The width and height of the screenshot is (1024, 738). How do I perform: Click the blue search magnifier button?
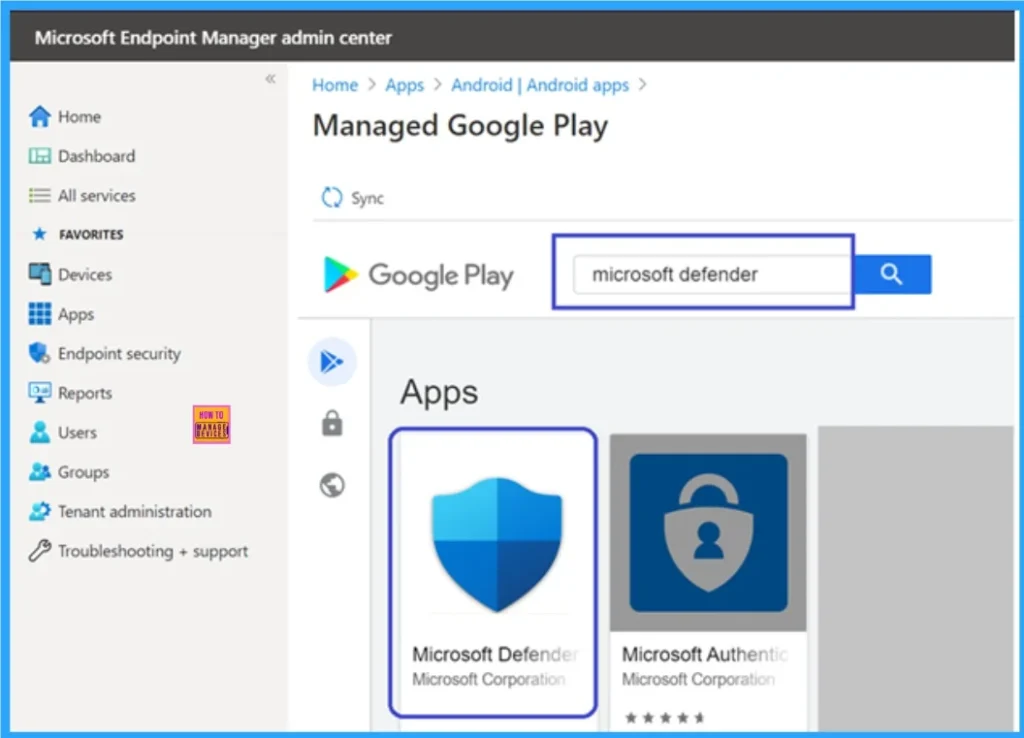click(893, 273)
